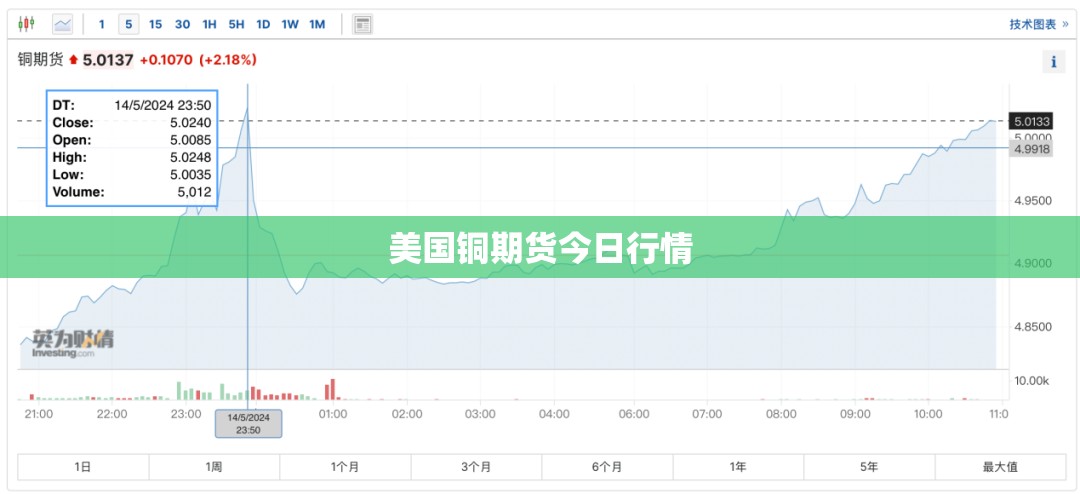The width and height of the screenshot is (1080, 494).
Task: Click the 4.9500 price axis label
Action: pos(1032,201)
